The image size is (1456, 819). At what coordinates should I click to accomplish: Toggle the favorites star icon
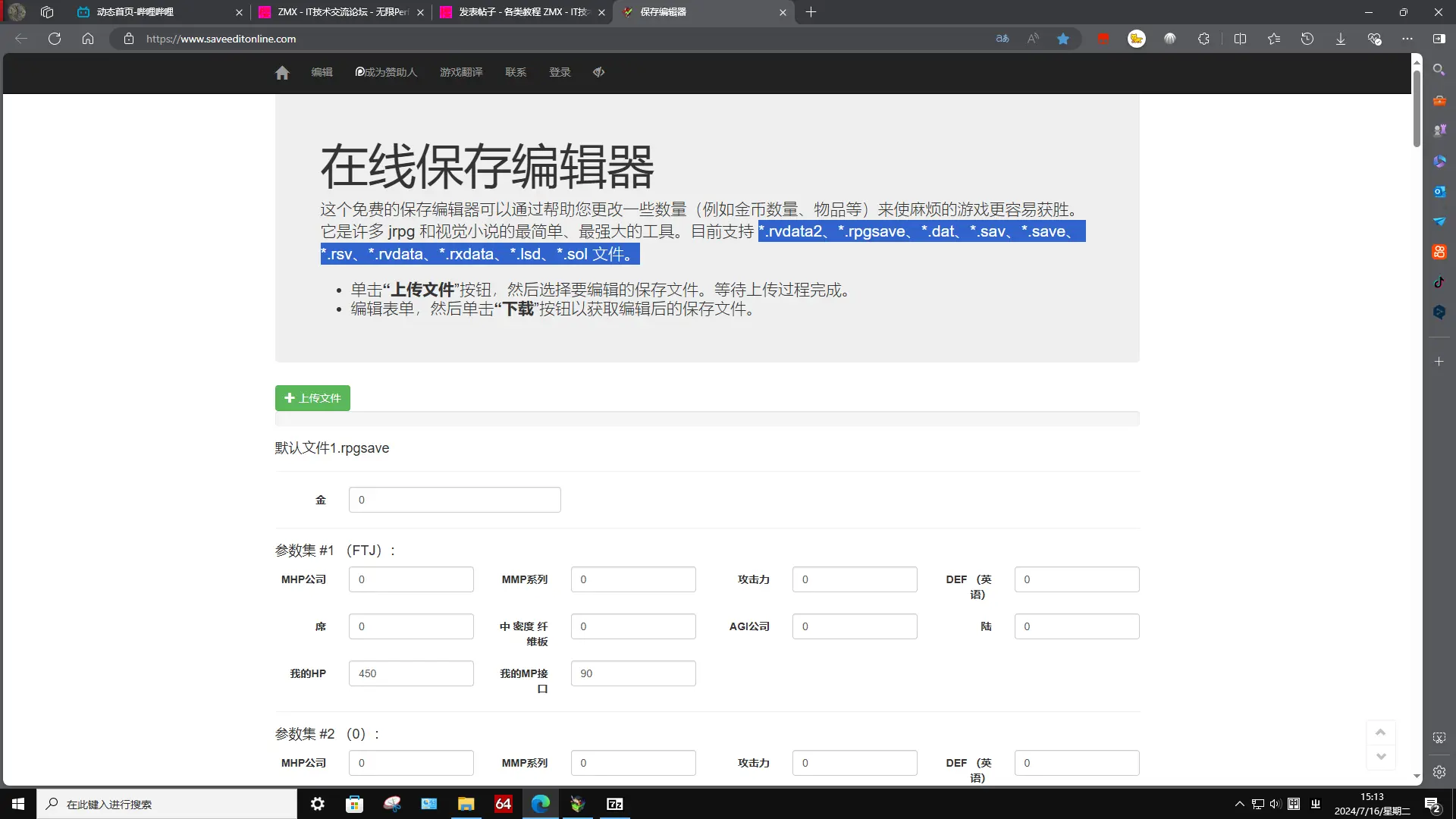coord(1063,39)
